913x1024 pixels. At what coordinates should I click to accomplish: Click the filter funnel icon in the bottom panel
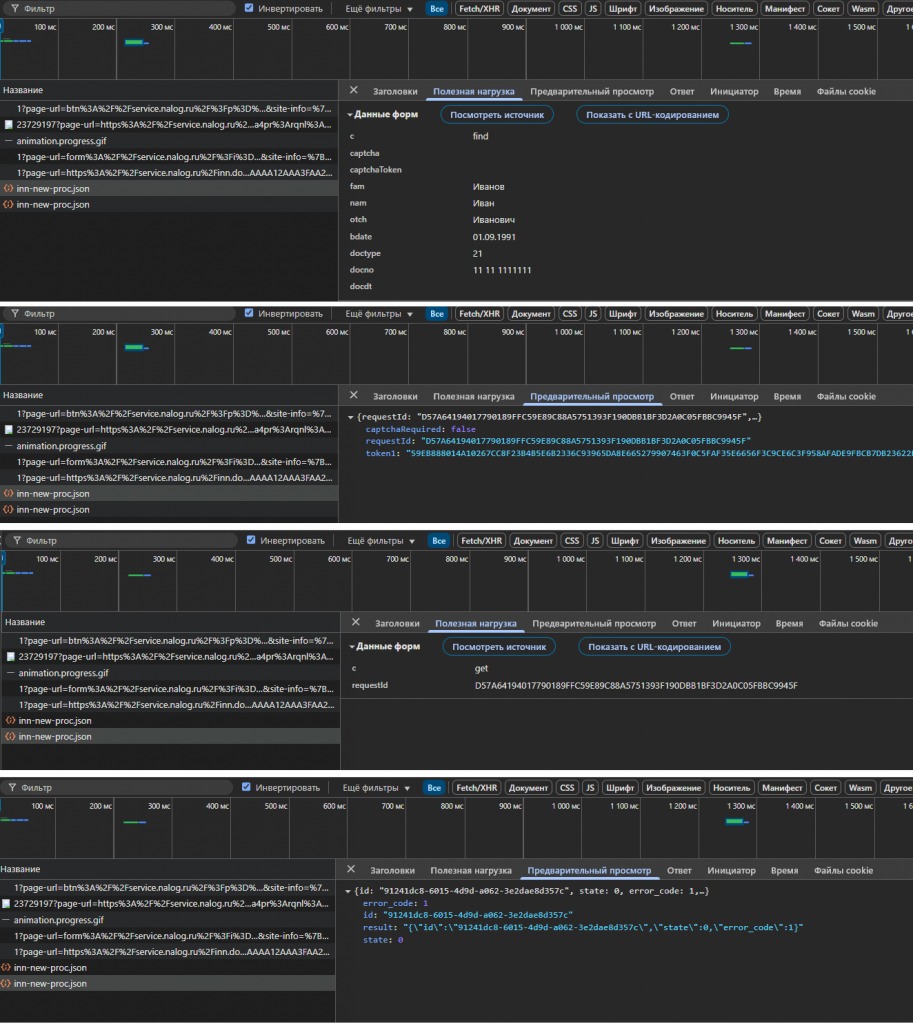point(12,788)
